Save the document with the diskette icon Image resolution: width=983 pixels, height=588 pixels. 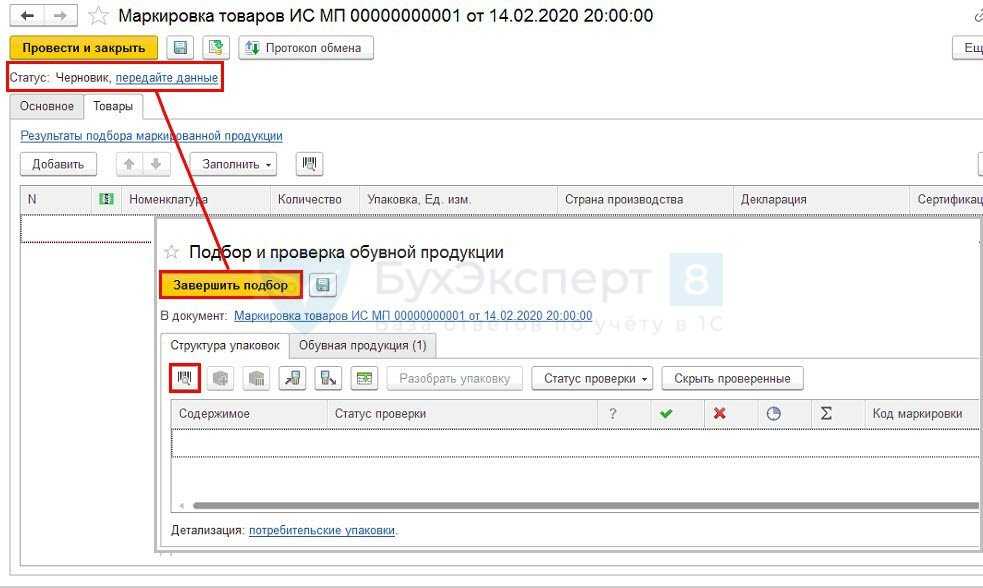(180, 48)
